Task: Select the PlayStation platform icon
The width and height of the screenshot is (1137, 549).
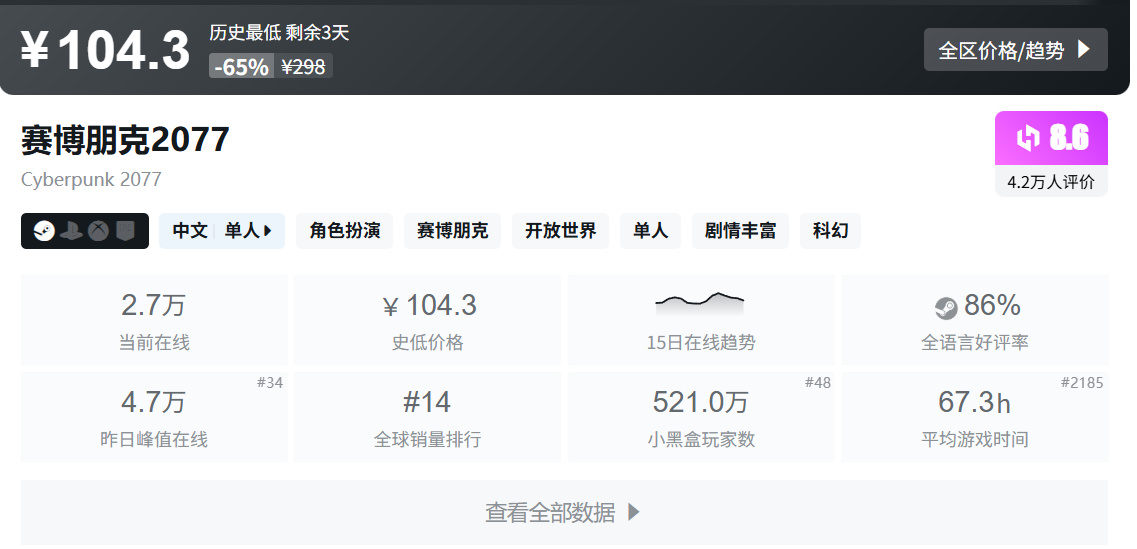Action: click(71, 231)
